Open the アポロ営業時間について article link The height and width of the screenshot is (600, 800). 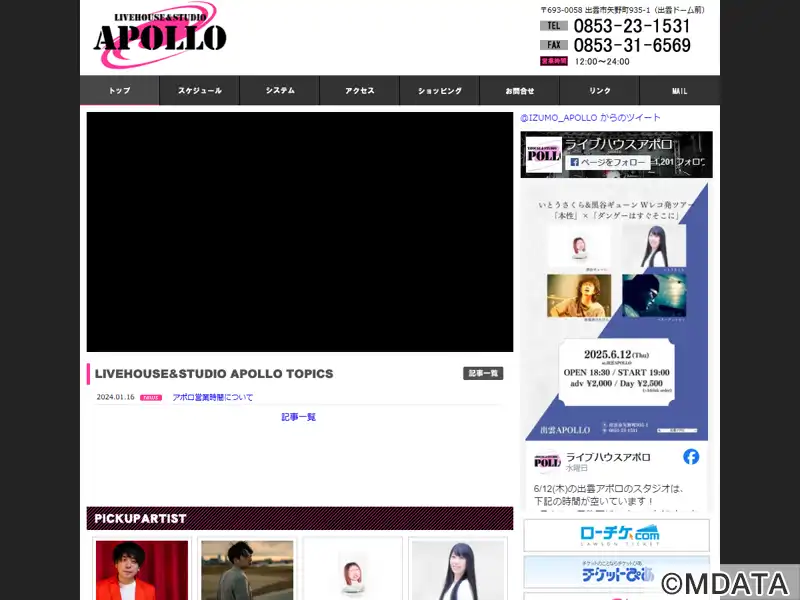(213, 397)
